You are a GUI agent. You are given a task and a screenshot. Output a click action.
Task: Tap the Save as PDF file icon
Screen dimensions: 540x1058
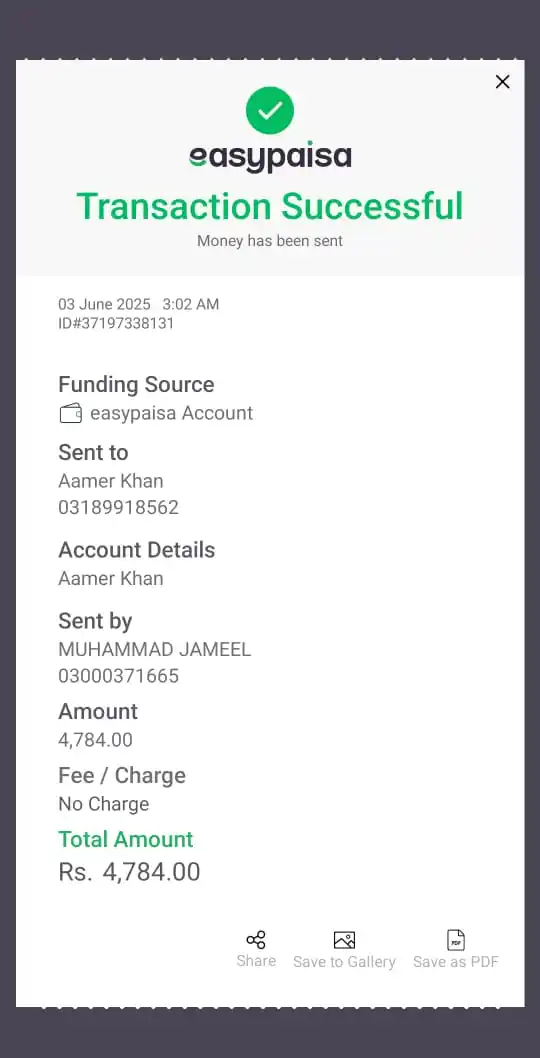pos(456,940)
